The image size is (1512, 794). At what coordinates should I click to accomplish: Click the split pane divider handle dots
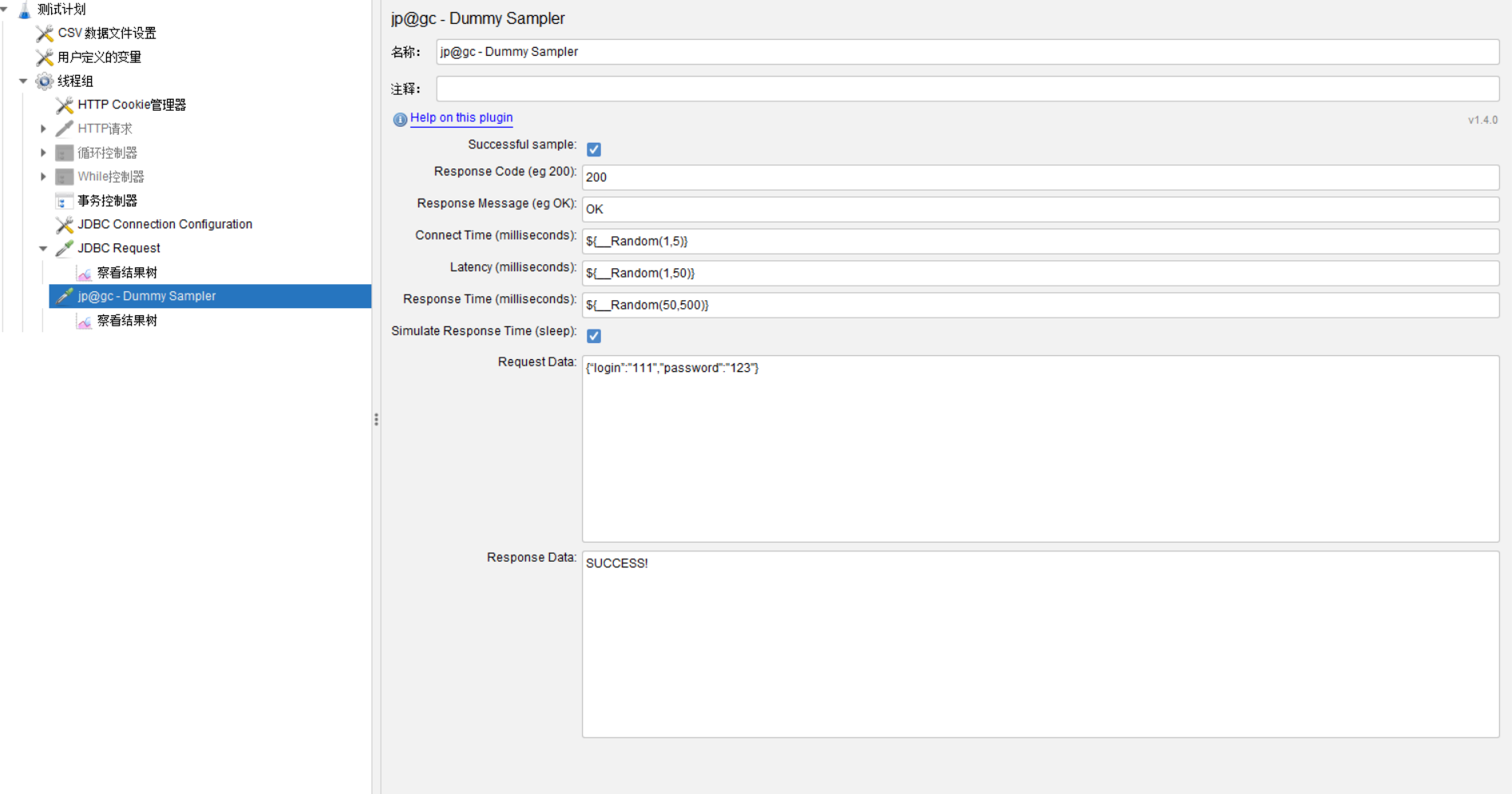tap(376, 419)
